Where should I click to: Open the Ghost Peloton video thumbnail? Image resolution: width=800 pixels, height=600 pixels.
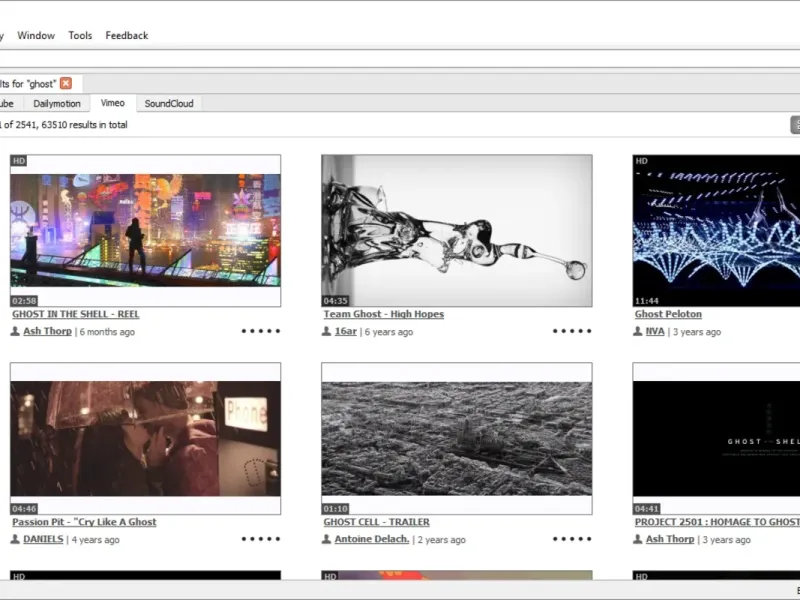[716, 231]
